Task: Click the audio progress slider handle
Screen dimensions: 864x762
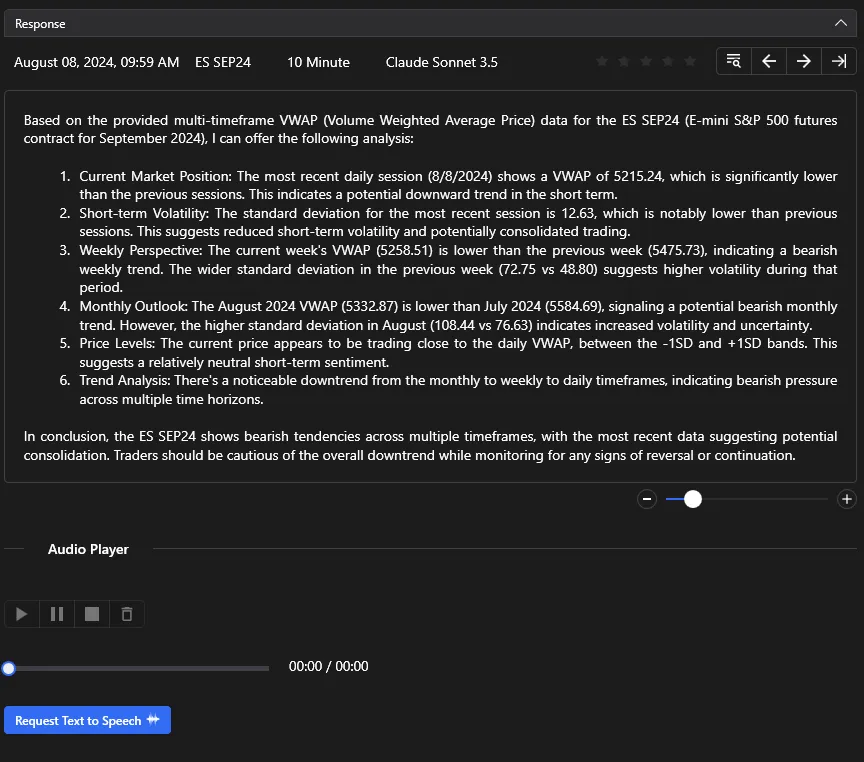Action: pyautogui.click(x=9, y=668)
